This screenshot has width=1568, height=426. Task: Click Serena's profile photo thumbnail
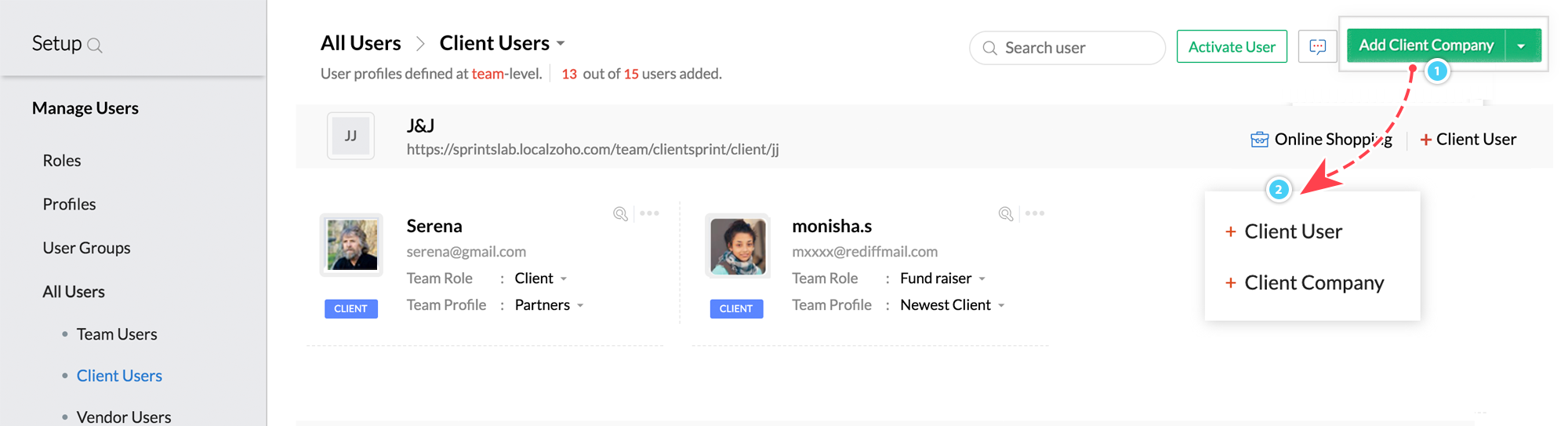tap(351, 245)
